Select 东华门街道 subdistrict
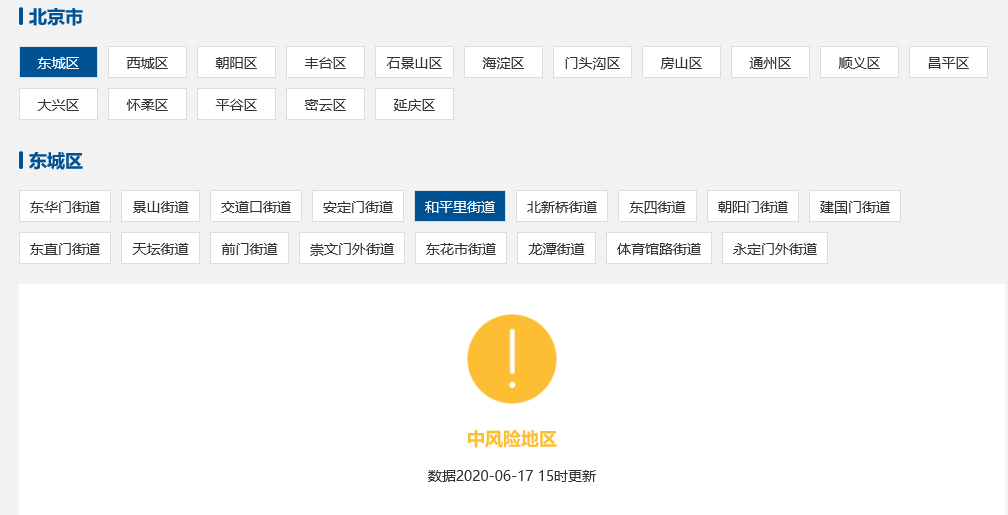 click(65, 206)
